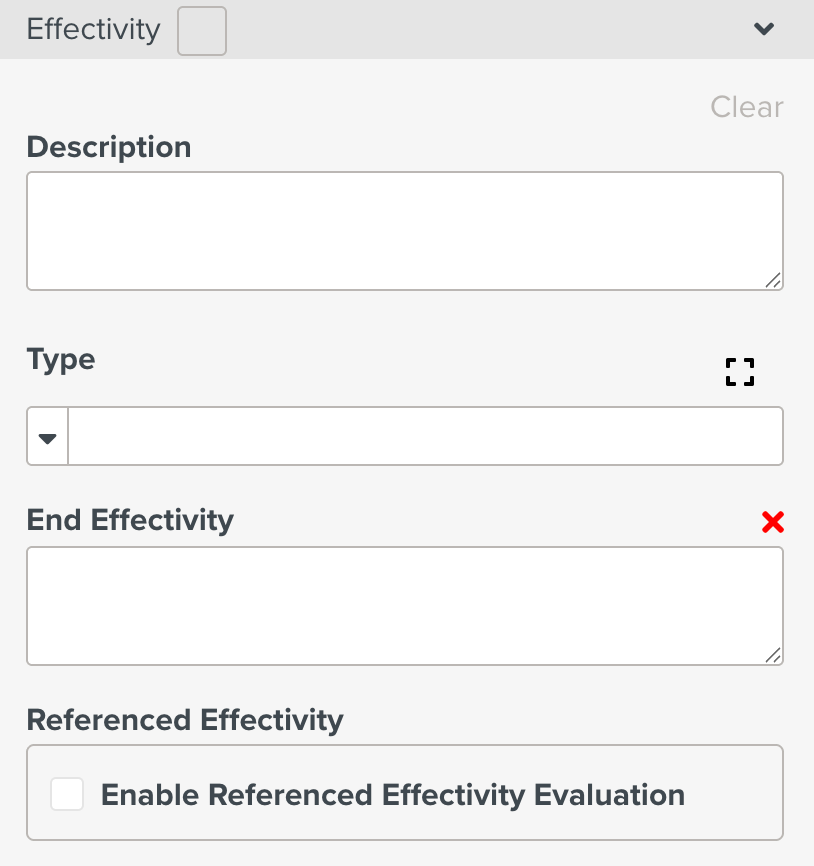Viewport: 814px width, 866px height.
Task: Open the Type combo box list
Action: click(x=46, y=436)
